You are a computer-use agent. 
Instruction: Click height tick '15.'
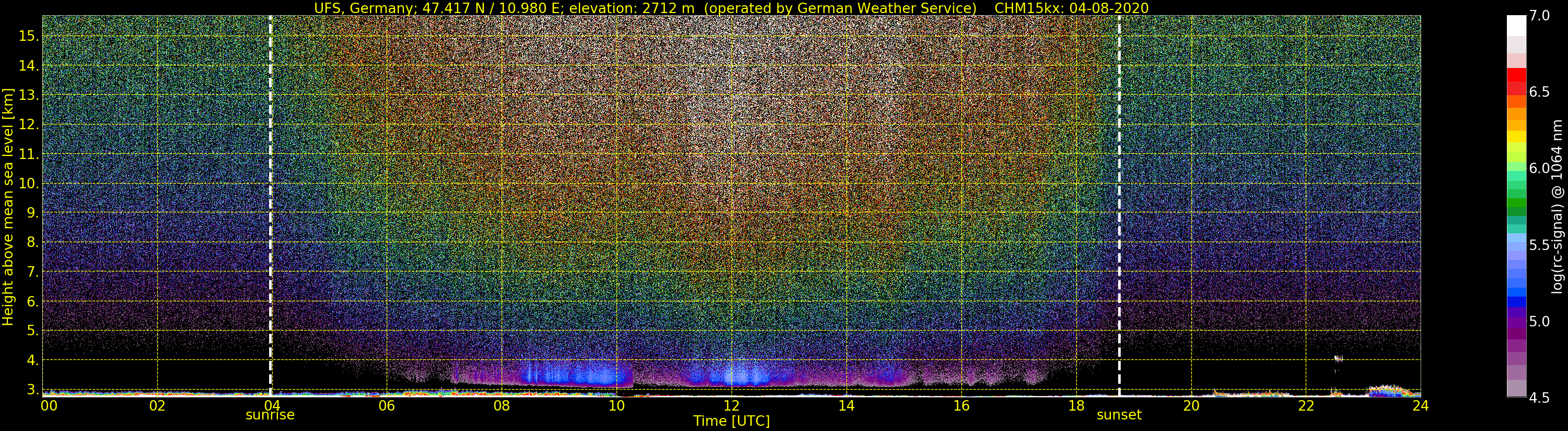[x=29, y=36]
